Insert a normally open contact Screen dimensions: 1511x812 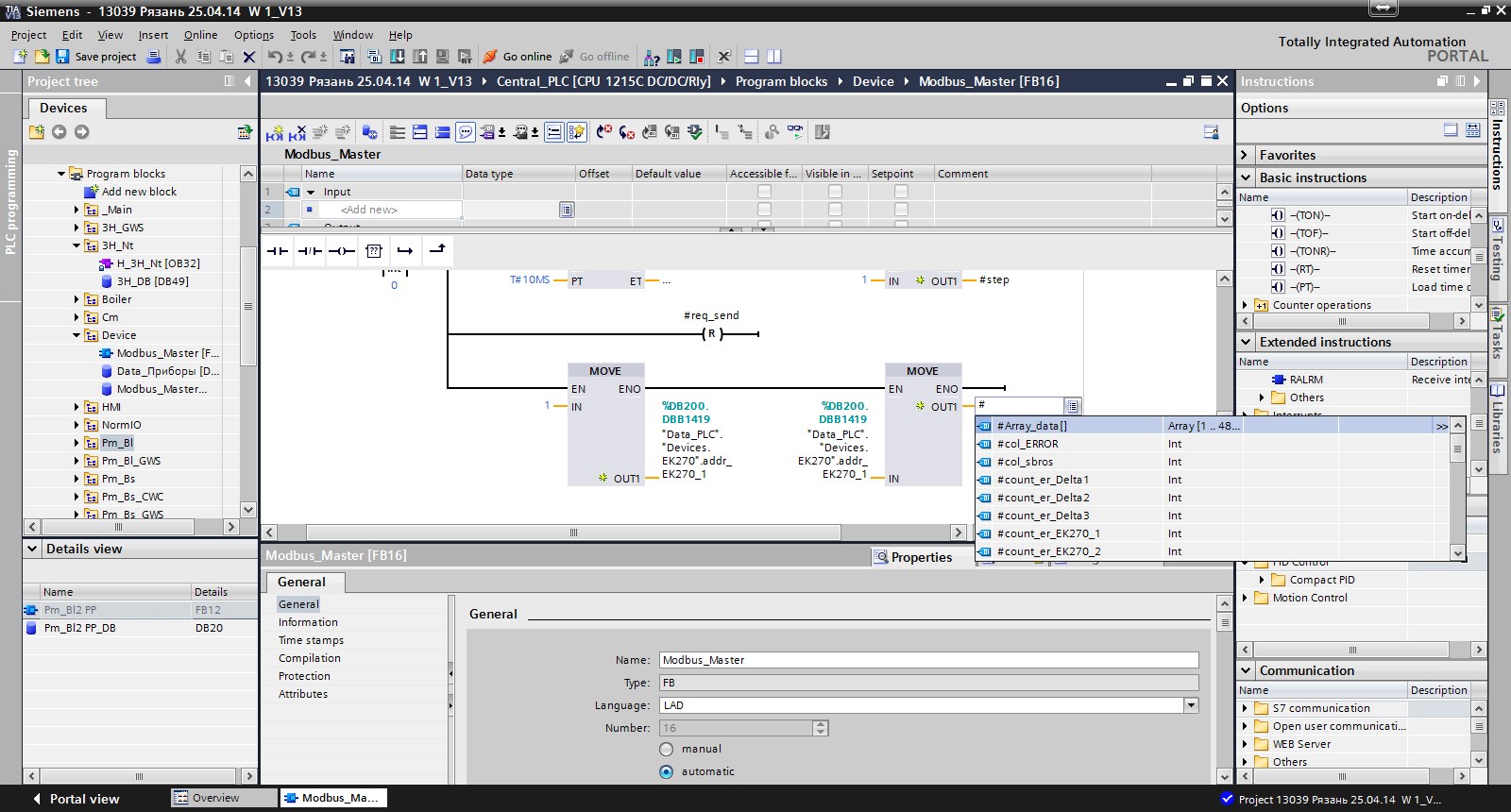277,251
